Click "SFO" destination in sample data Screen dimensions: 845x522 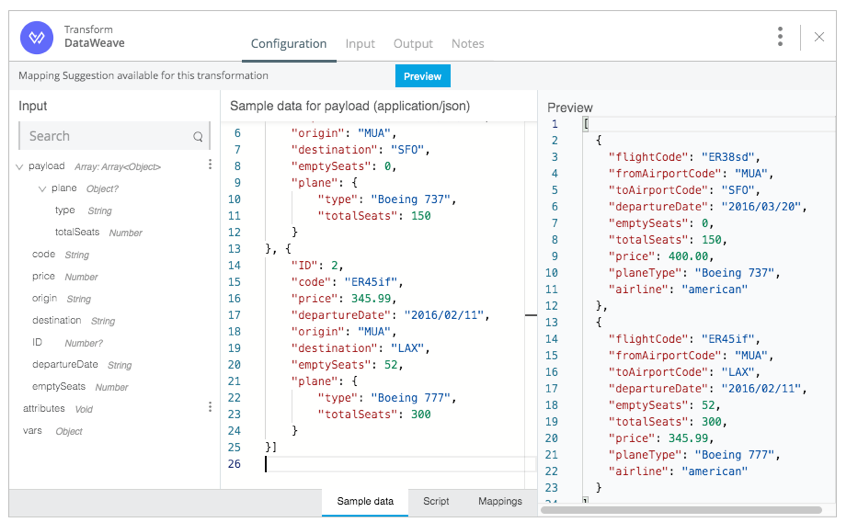pyautogui.click(x=407, y=150)
